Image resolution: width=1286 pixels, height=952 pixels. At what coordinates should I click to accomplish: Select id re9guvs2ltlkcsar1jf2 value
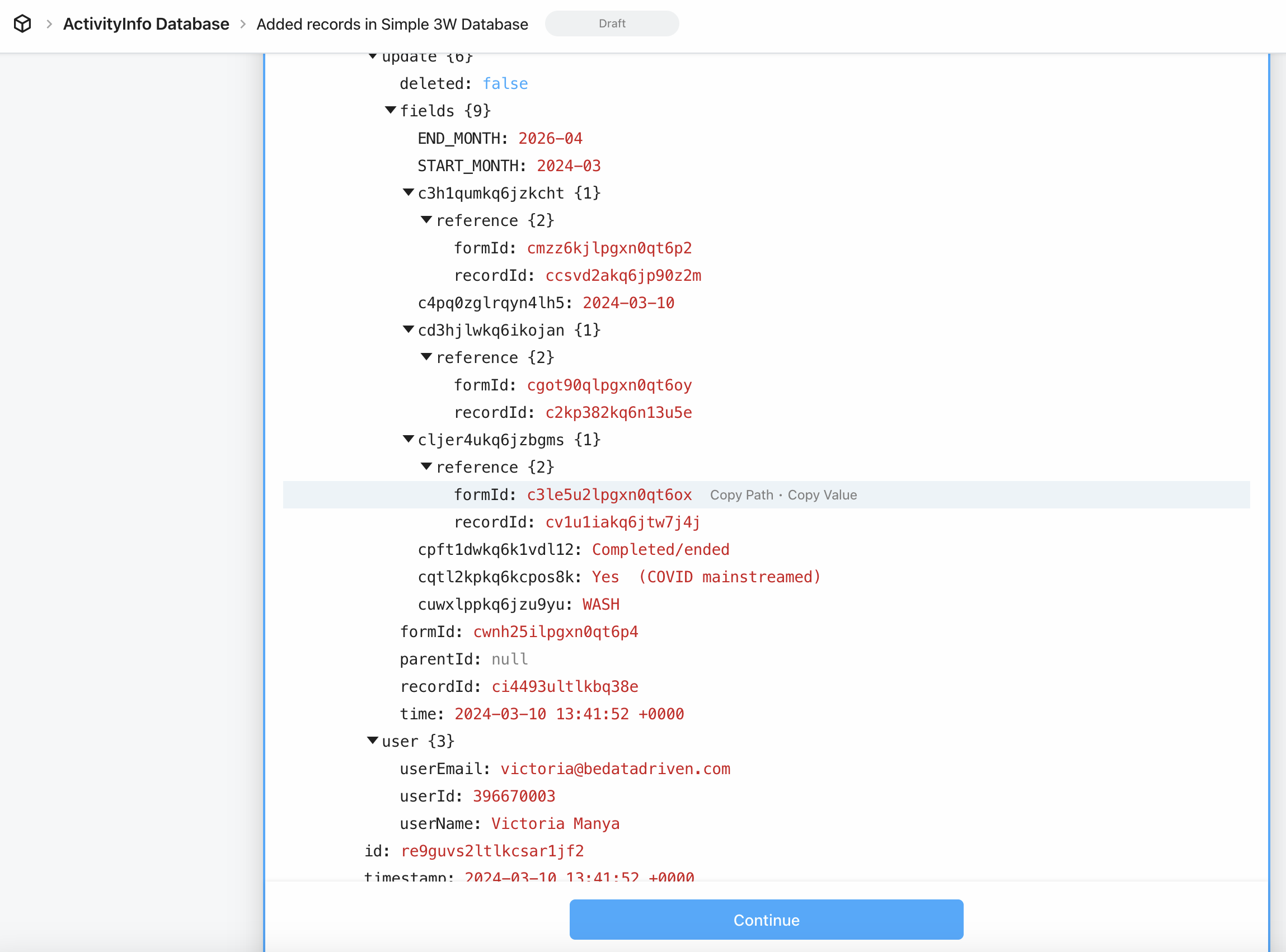[x=492, y=851]
